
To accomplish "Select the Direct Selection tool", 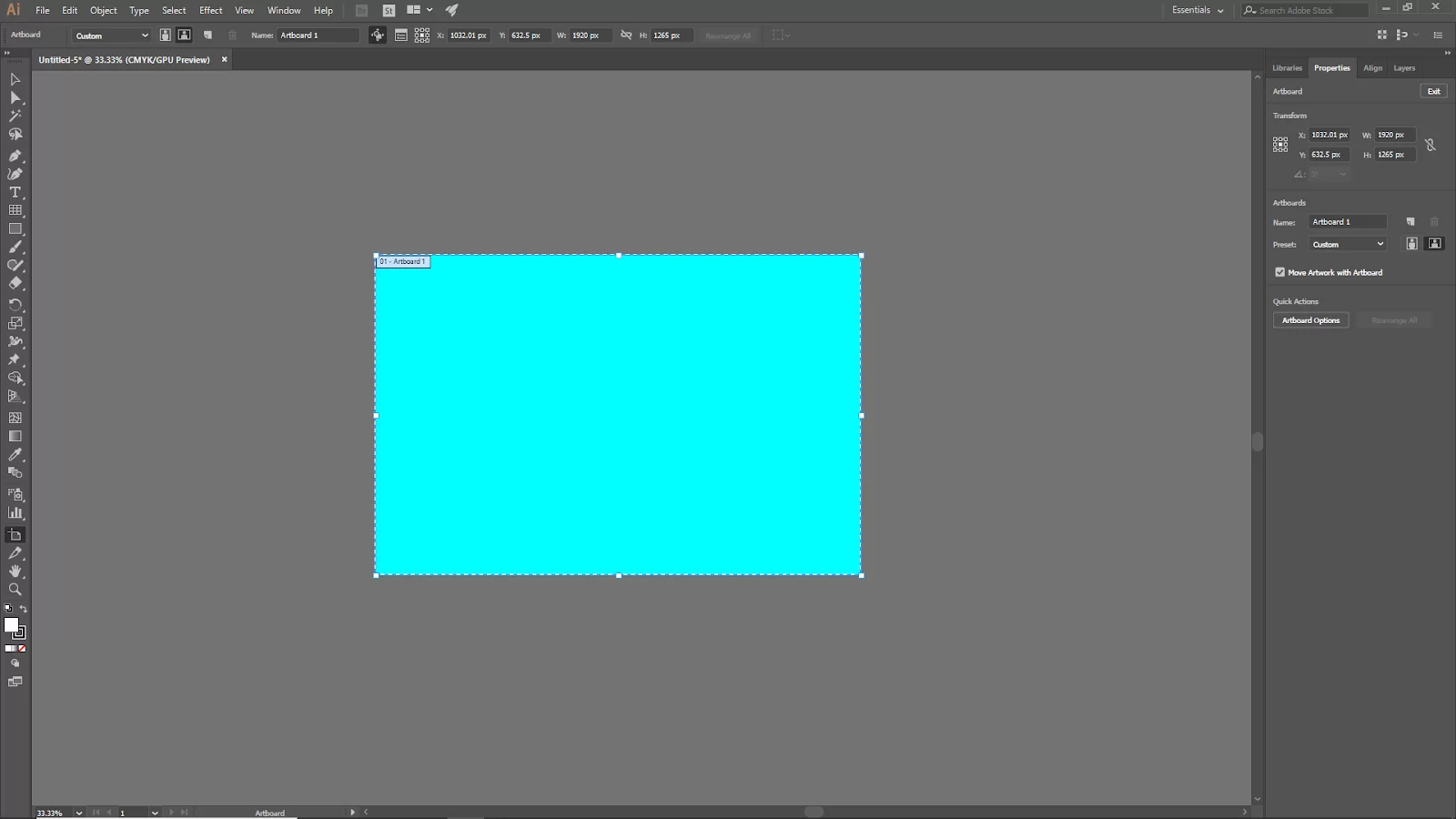I will click(15, 97).
